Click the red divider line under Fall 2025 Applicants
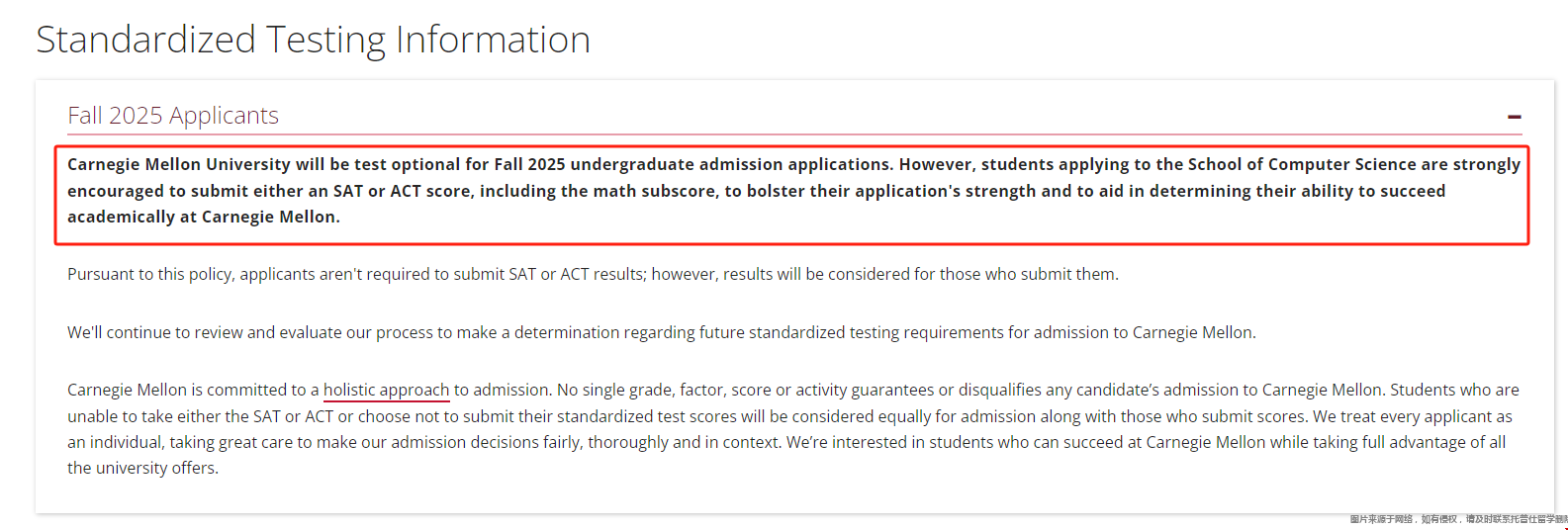 point(794,134)
